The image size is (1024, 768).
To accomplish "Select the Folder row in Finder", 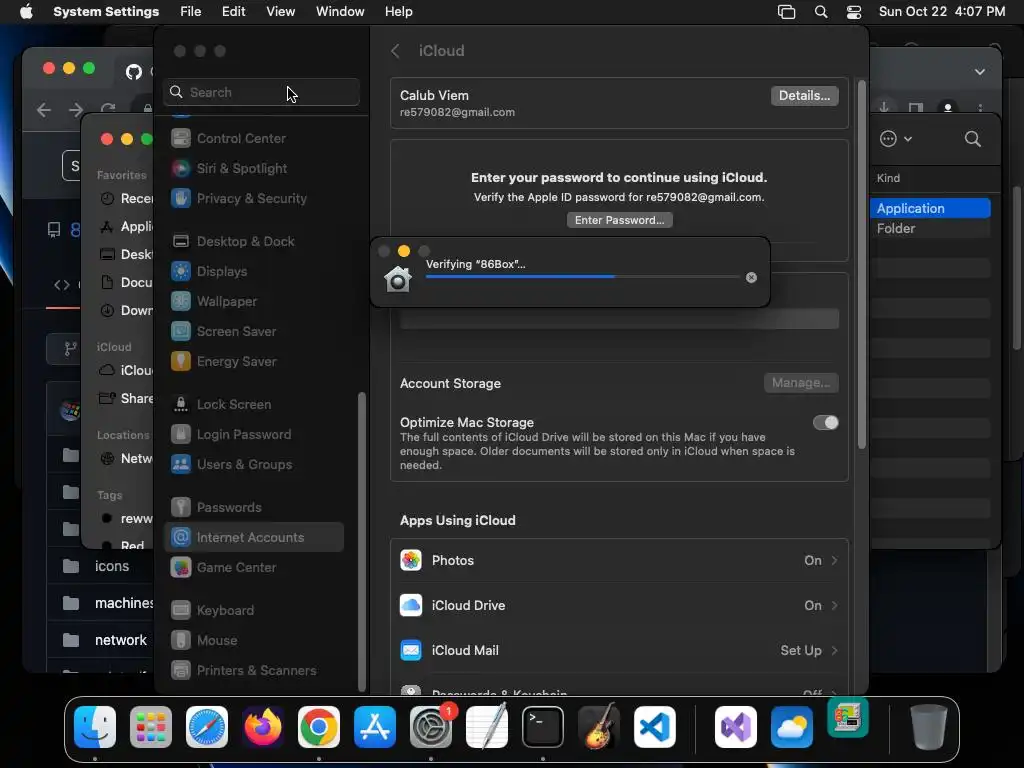I will click(931, 229).
